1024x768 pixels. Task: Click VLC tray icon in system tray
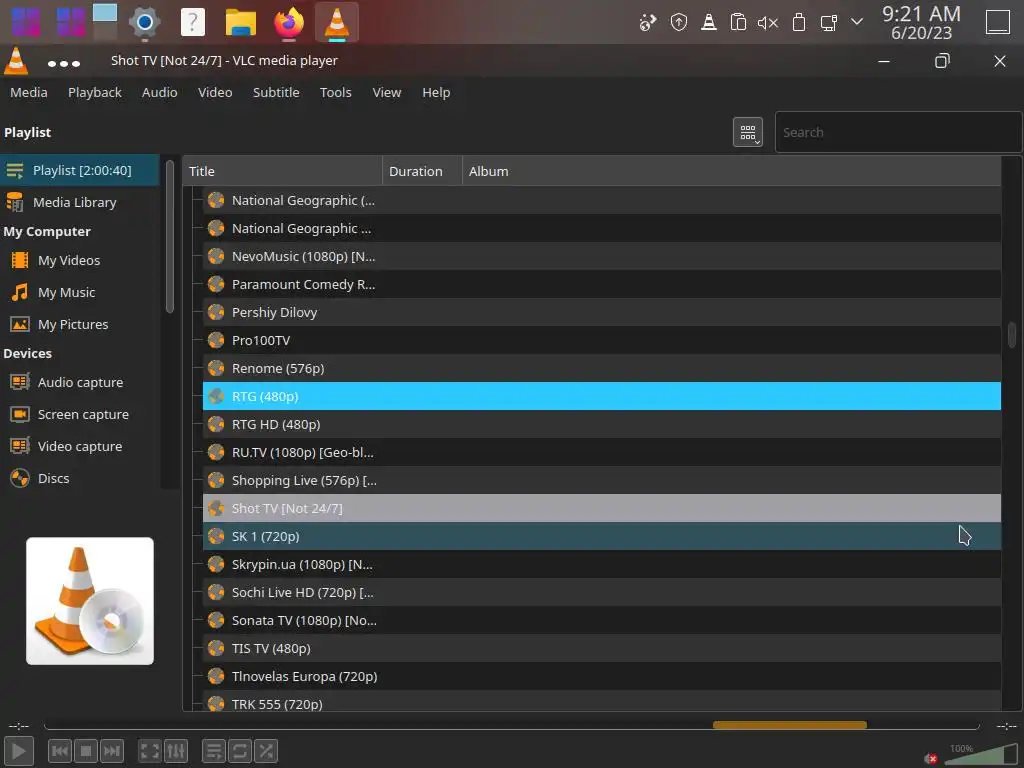pyautogui.click(x=709, y=23)
